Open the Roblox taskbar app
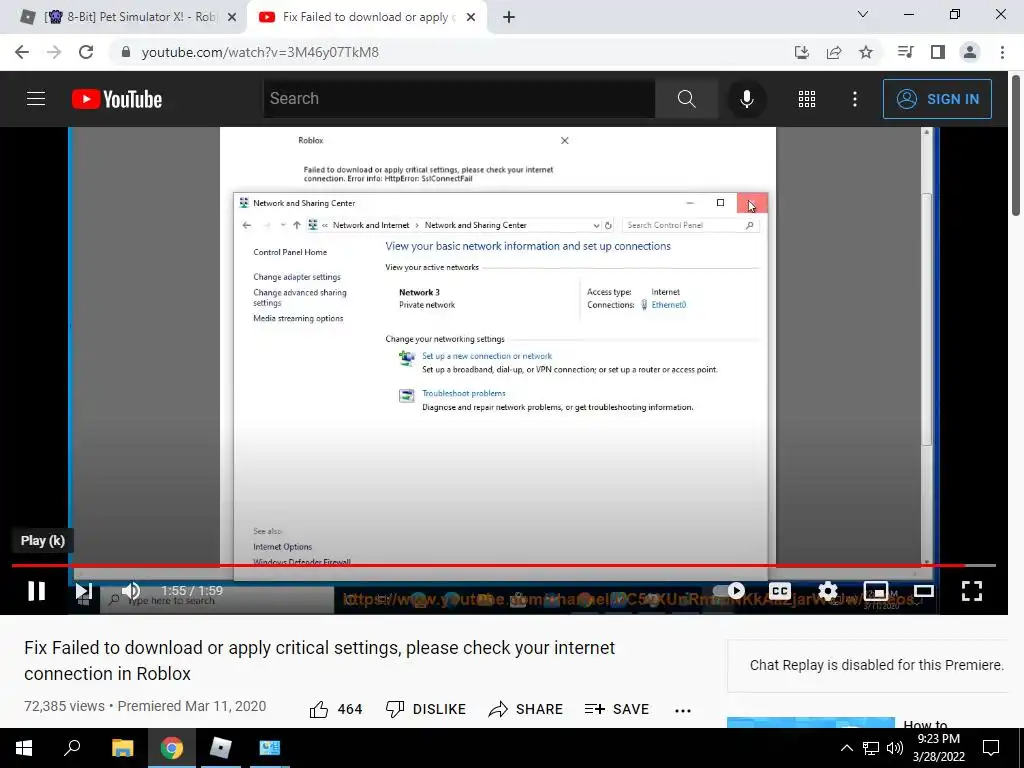The width and height of the screenshot is (1024, 768). click(x=220, y=748)
